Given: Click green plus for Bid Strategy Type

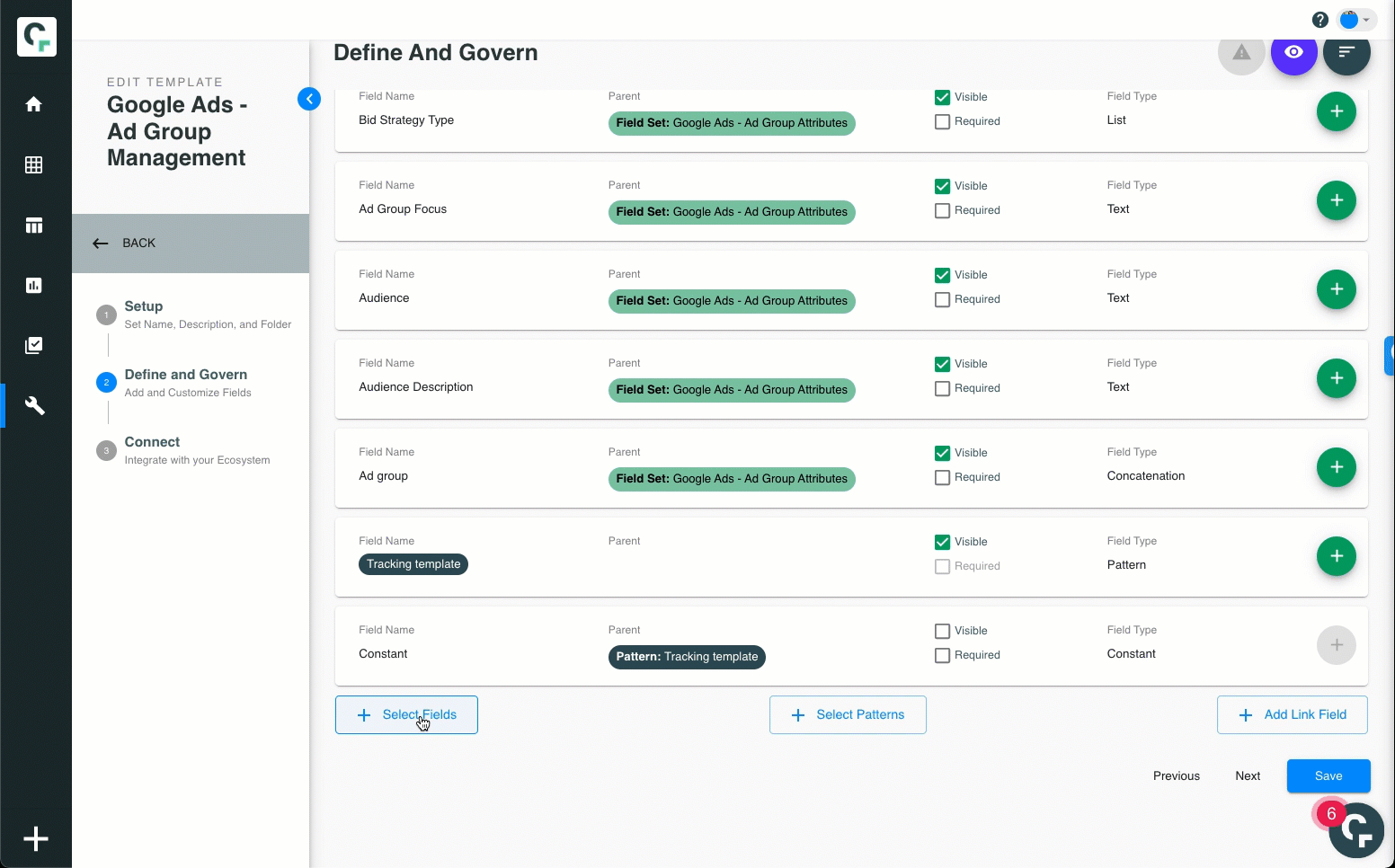Looking at the screenshot, I should coord(1337,111).
